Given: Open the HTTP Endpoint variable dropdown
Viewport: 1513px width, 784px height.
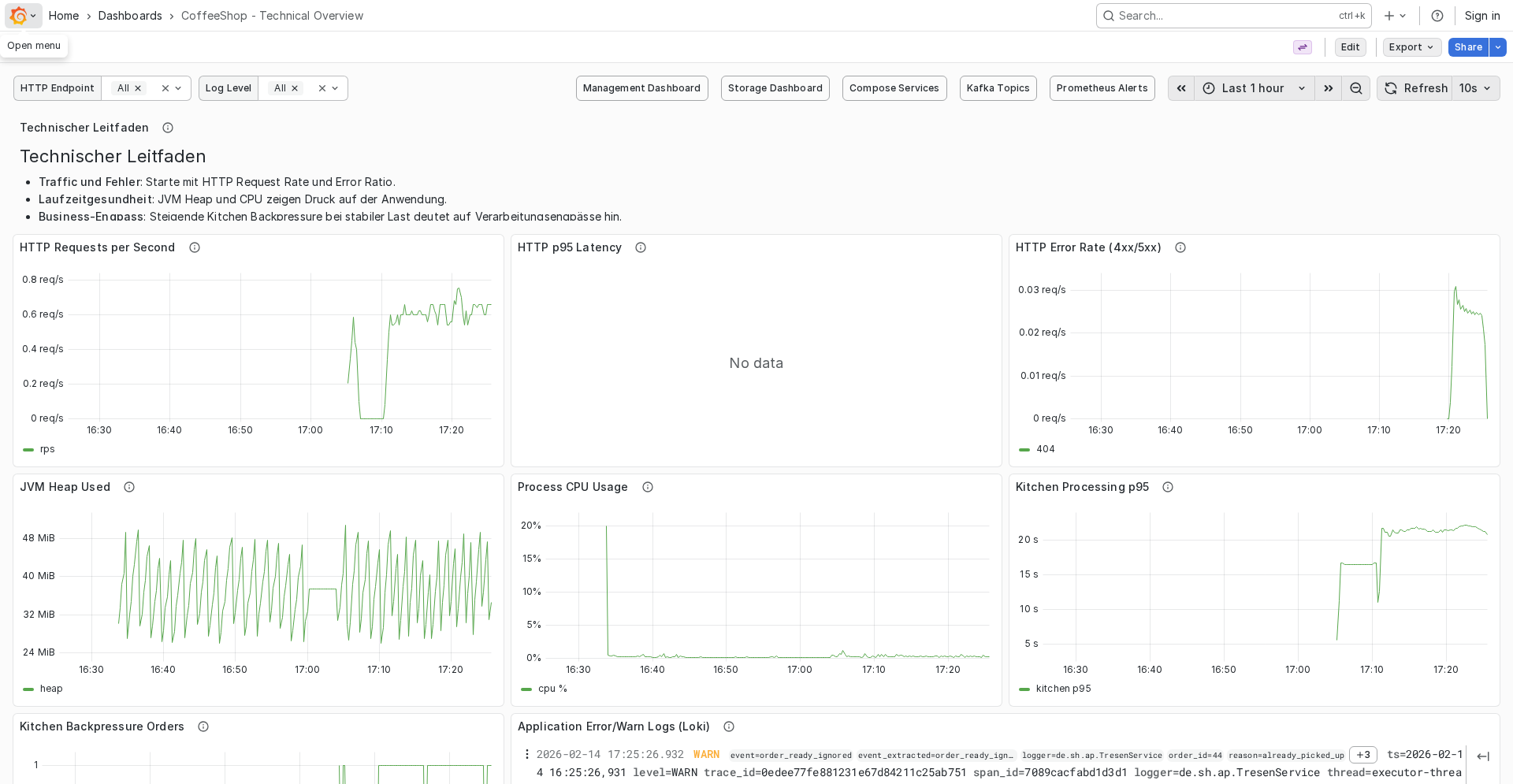Looking at the screenshot, I should 178,88.
